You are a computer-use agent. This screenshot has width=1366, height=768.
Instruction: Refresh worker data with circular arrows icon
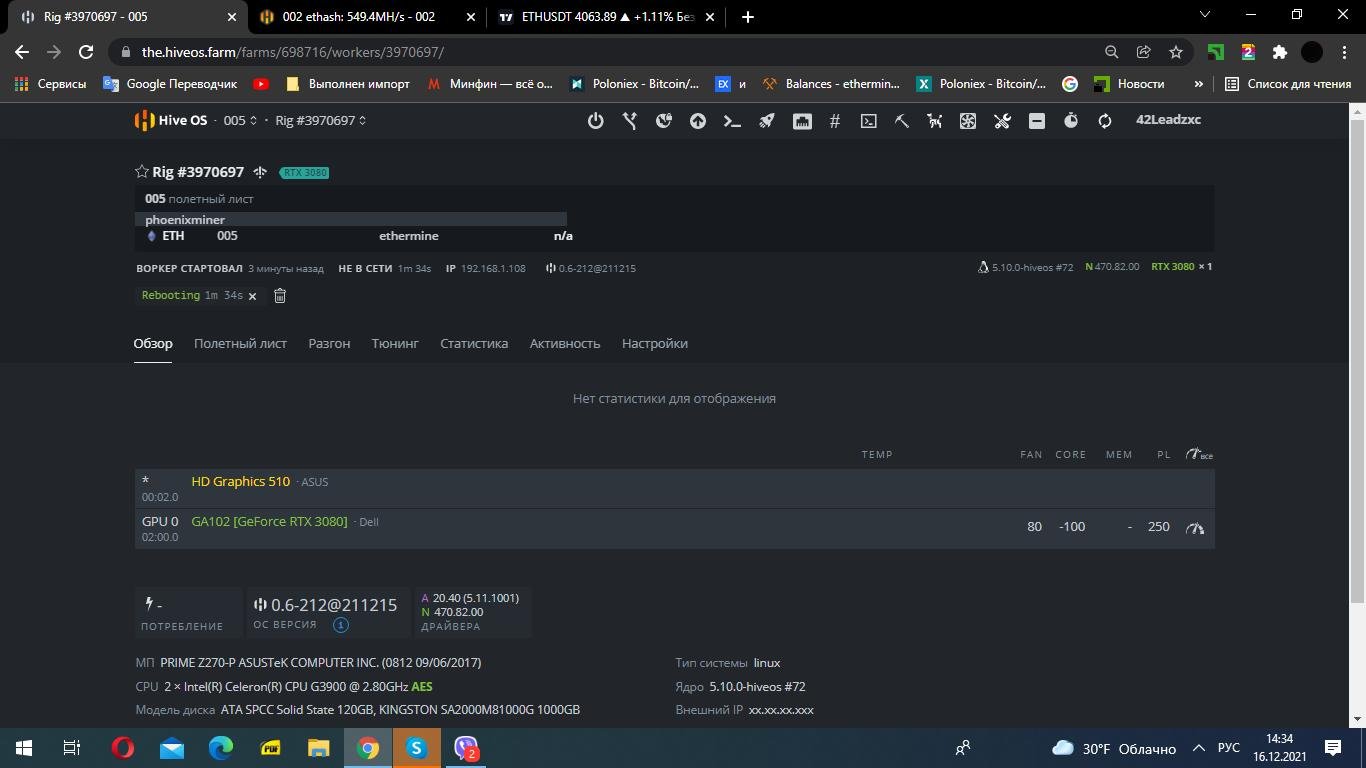[1105, 120]
